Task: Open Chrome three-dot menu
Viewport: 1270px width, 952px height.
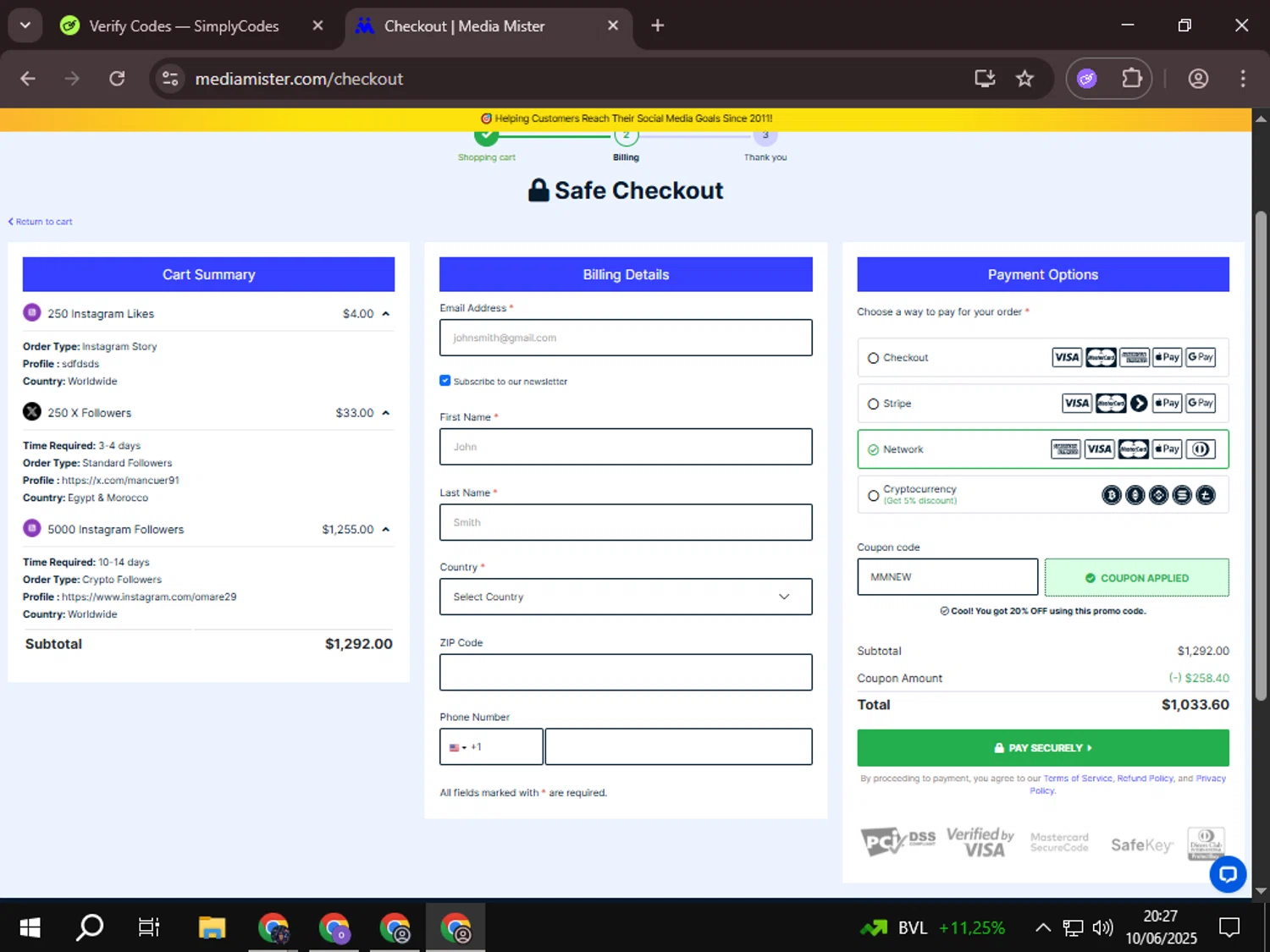Action: pos(1243,79)
